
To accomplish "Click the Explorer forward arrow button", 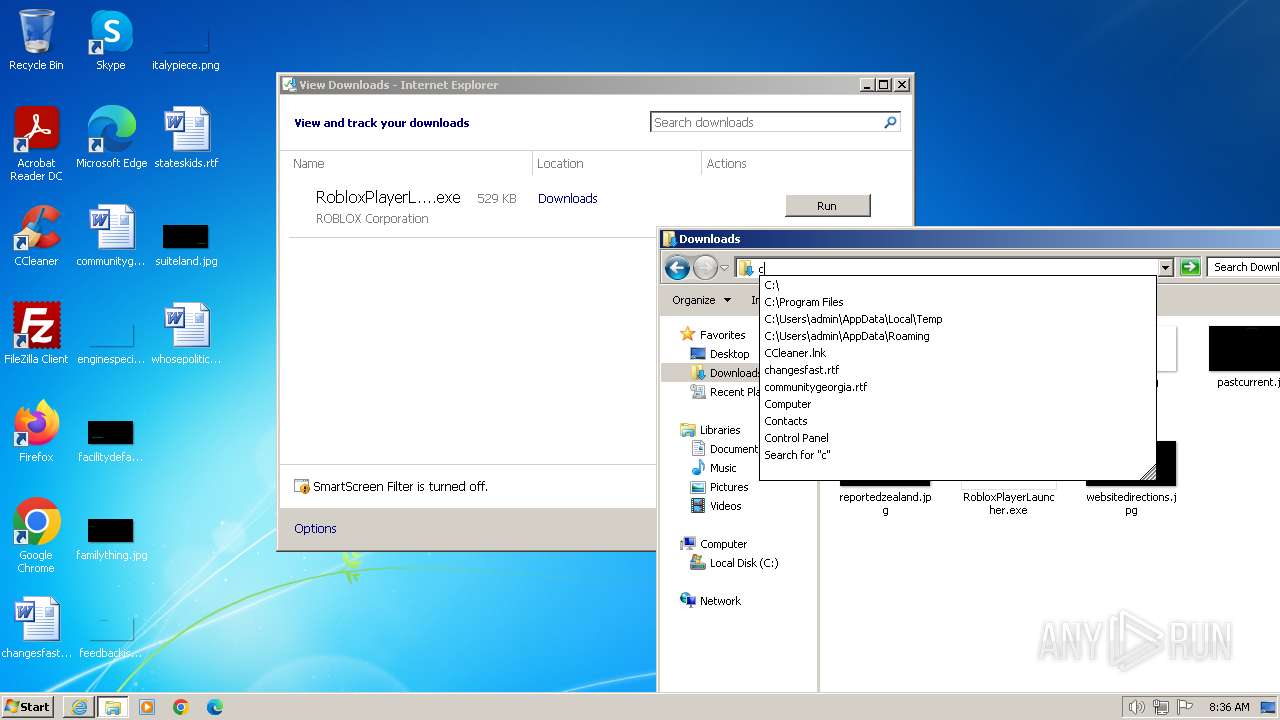I will [705, 267].
